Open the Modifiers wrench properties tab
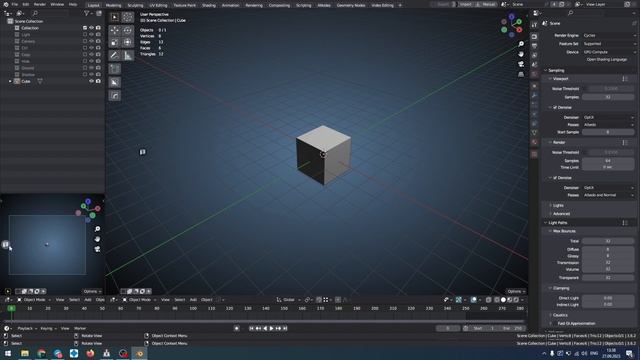 (534, 95)
